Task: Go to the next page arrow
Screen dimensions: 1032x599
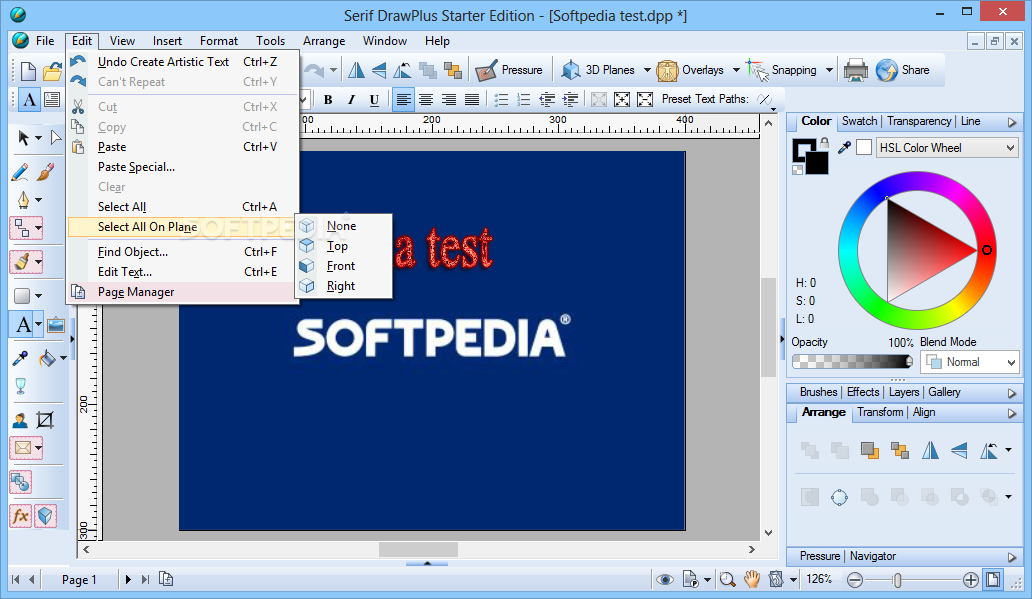Action: (x=128, y=579)
